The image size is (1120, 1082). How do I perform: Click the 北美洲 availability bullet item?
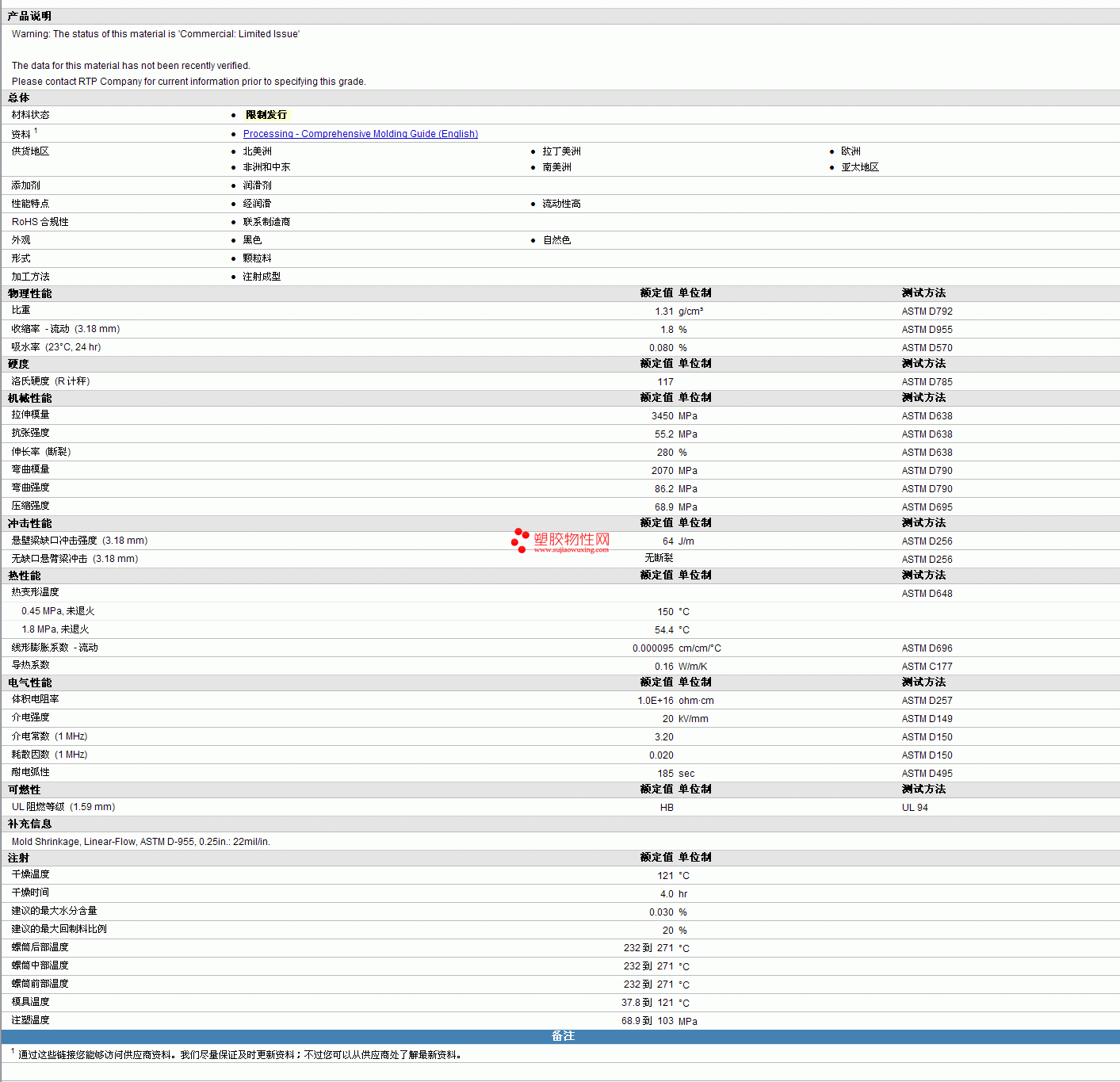(257, 151)
